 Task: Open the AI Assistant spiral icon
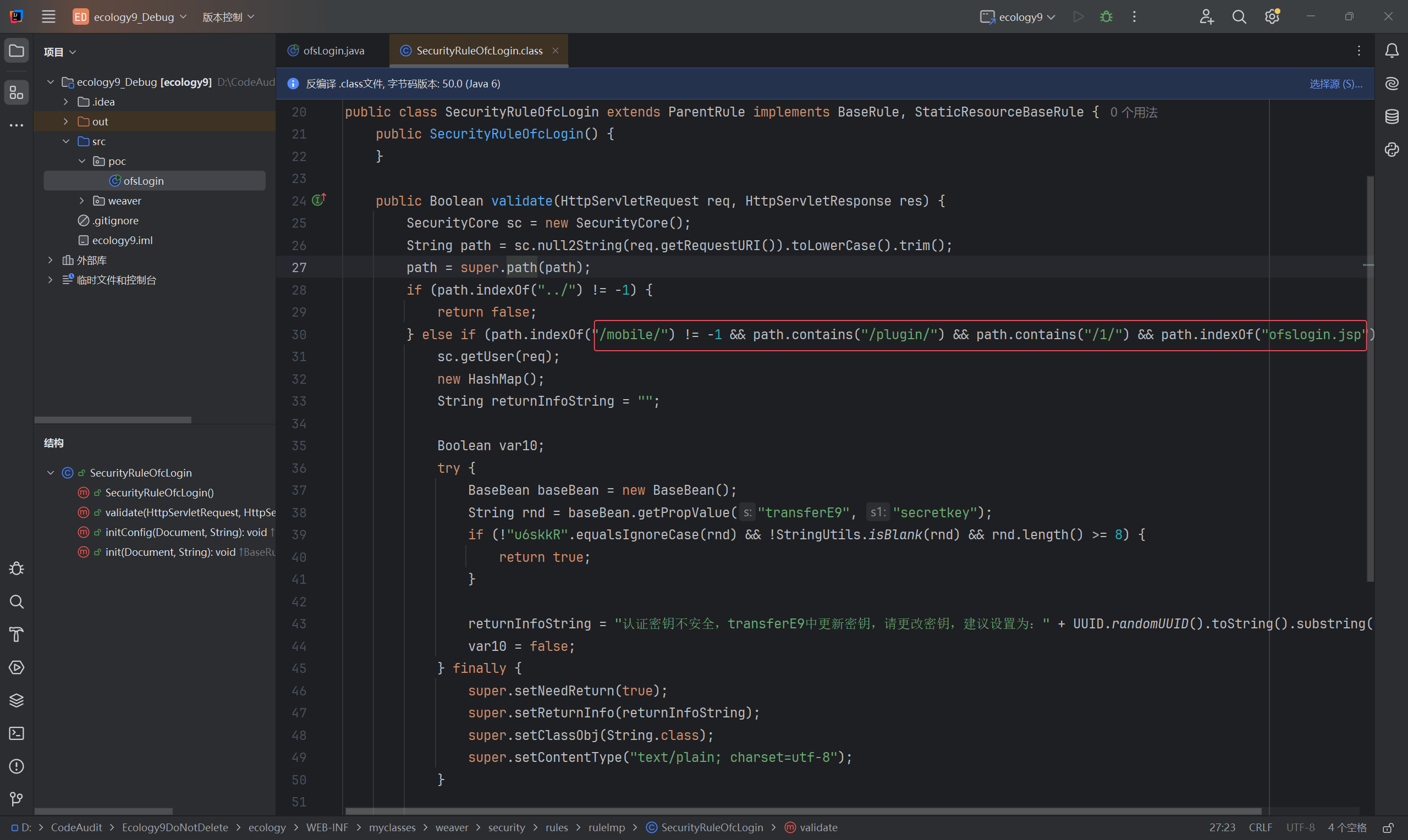point(1391,84)
